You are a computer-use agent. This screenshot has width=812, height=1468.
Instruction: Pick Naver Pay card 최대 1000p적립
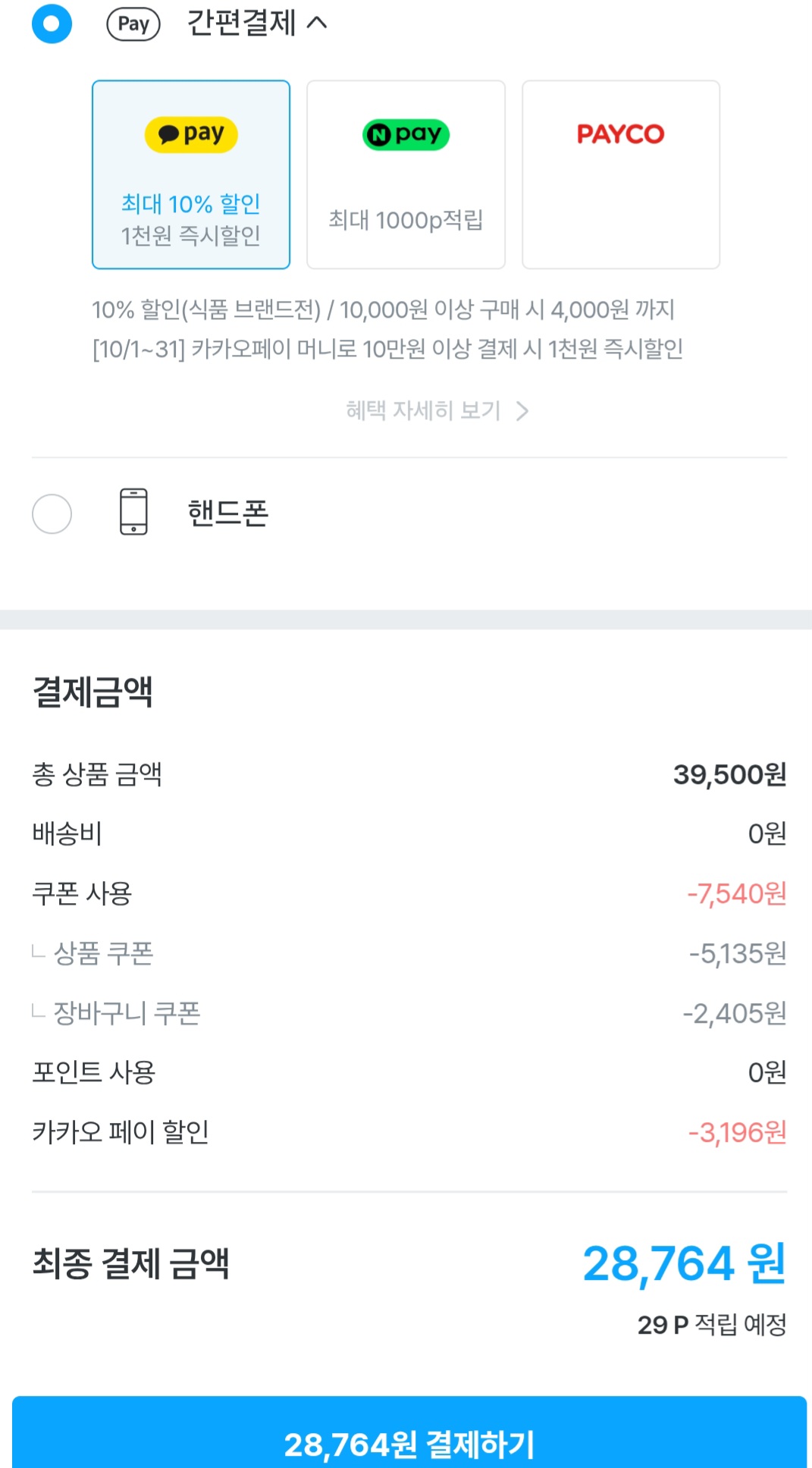pos(406,174)
